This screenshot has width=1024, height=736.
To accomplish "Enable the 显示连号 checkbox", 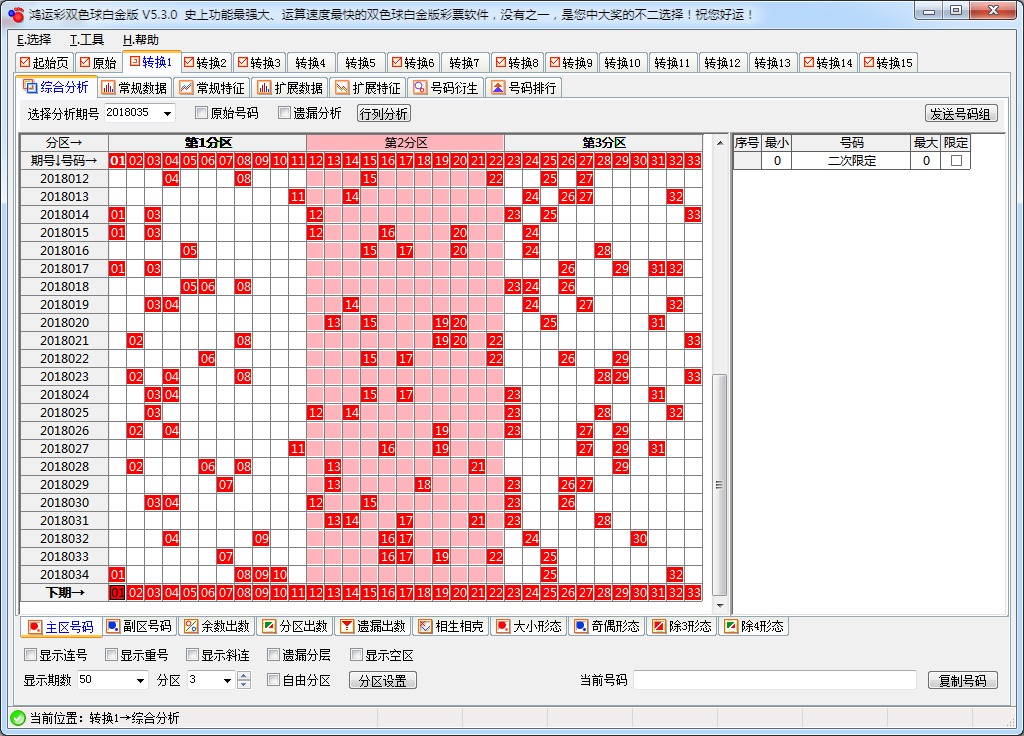I will coord(28,654).
